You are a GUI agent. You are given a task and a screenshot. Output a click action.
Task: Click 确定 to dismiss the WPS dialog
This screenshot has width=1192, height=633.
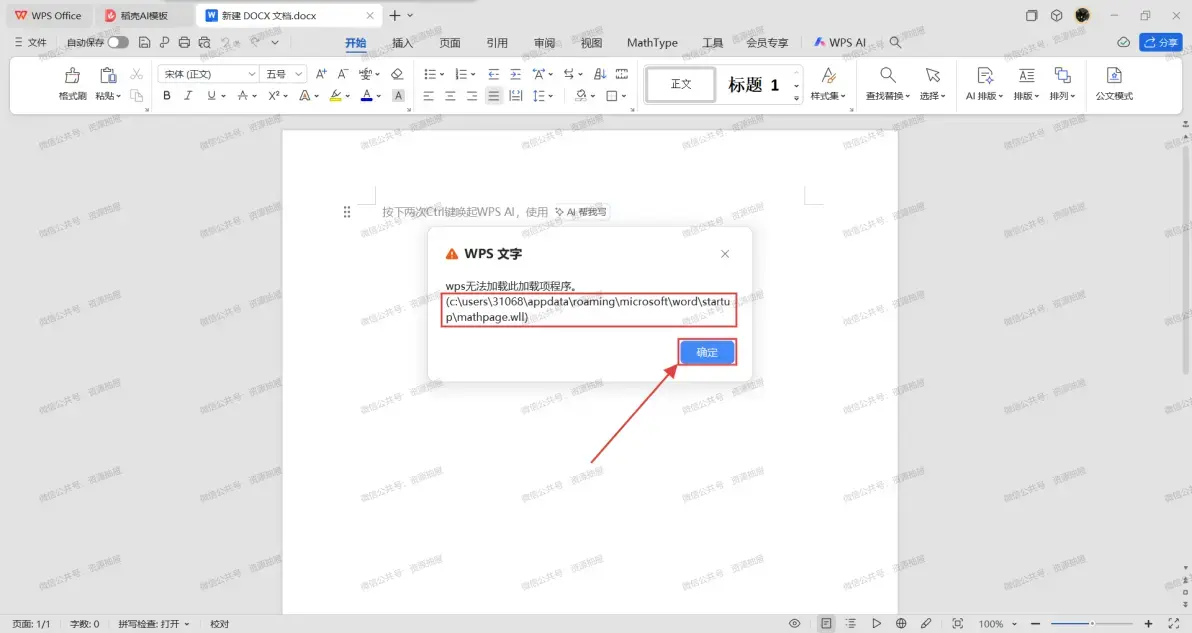click(707, 352)
